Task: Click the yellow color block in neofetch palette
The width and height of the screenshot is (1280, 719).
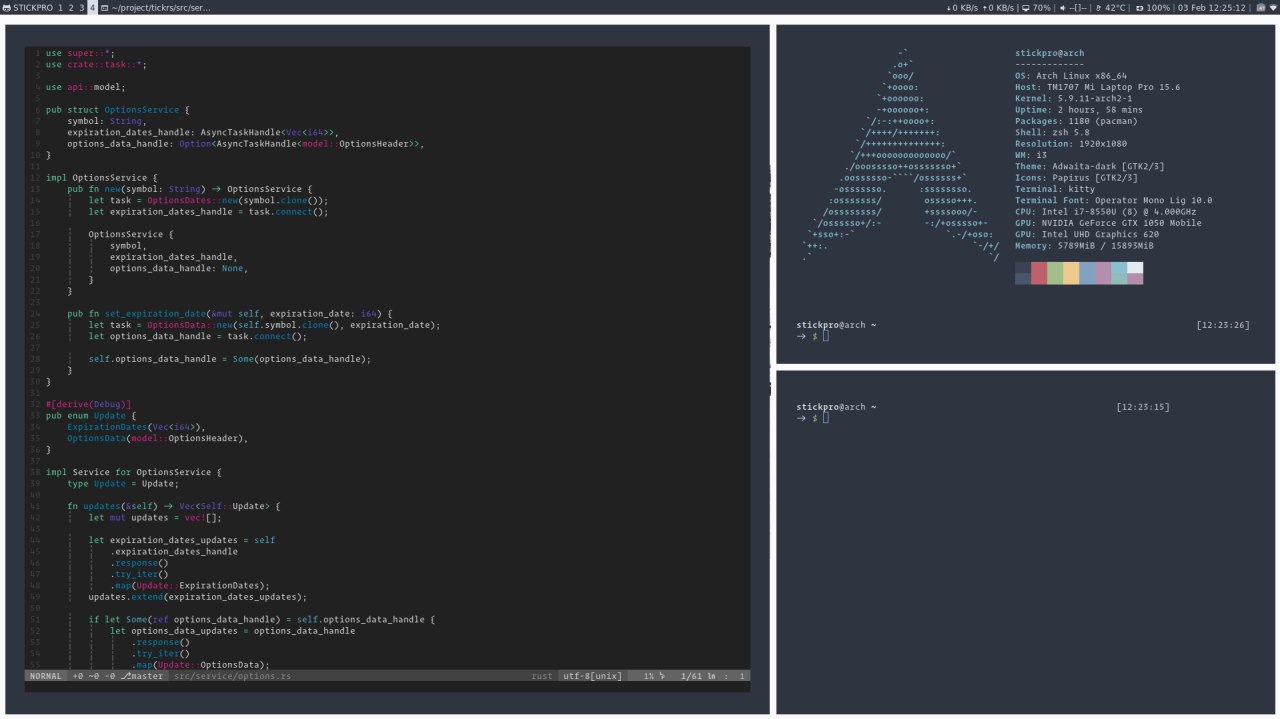Action: click(1071, 273)
